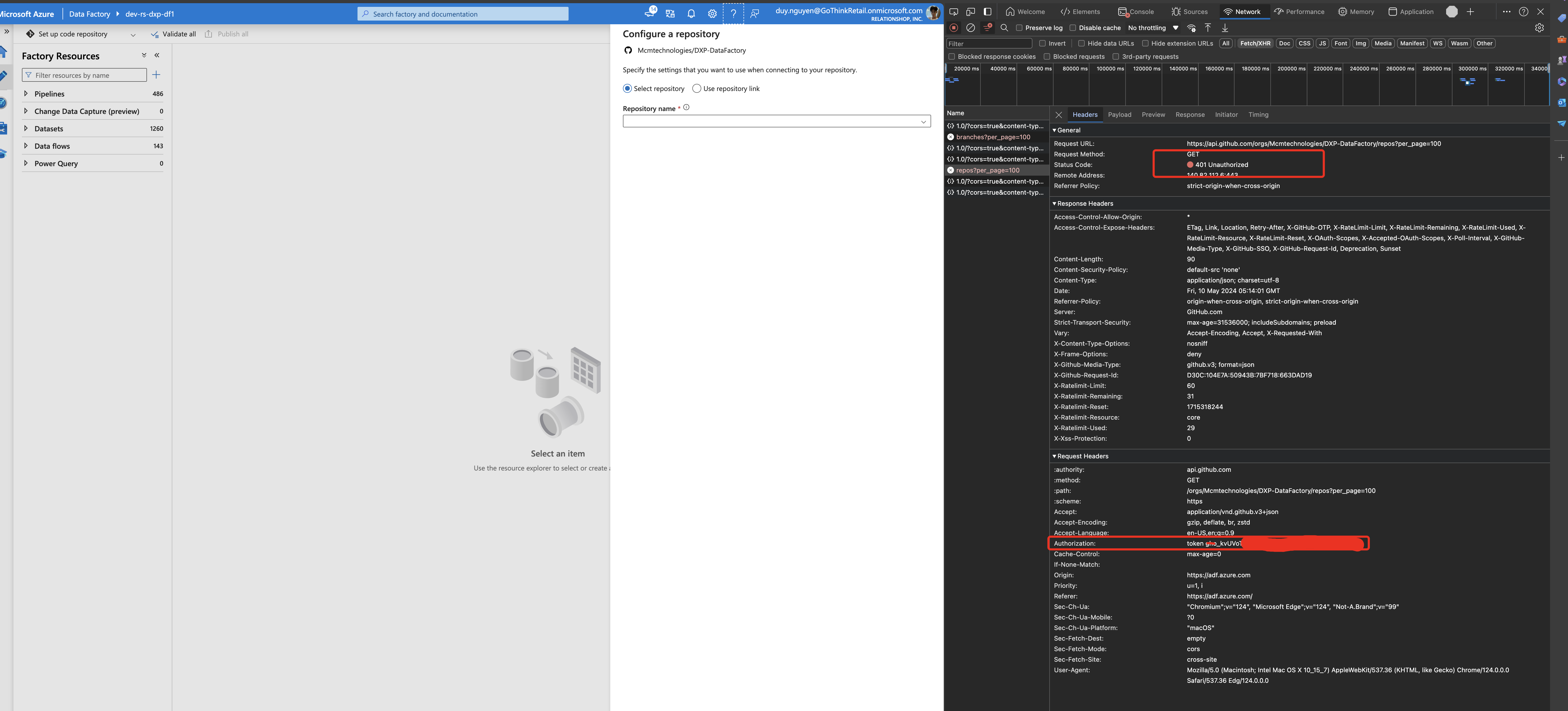Image resolution: width=1568 pixels, height=711 pixels.
Task: Expand the Datasets tree node
Action: tap(26, 128)
